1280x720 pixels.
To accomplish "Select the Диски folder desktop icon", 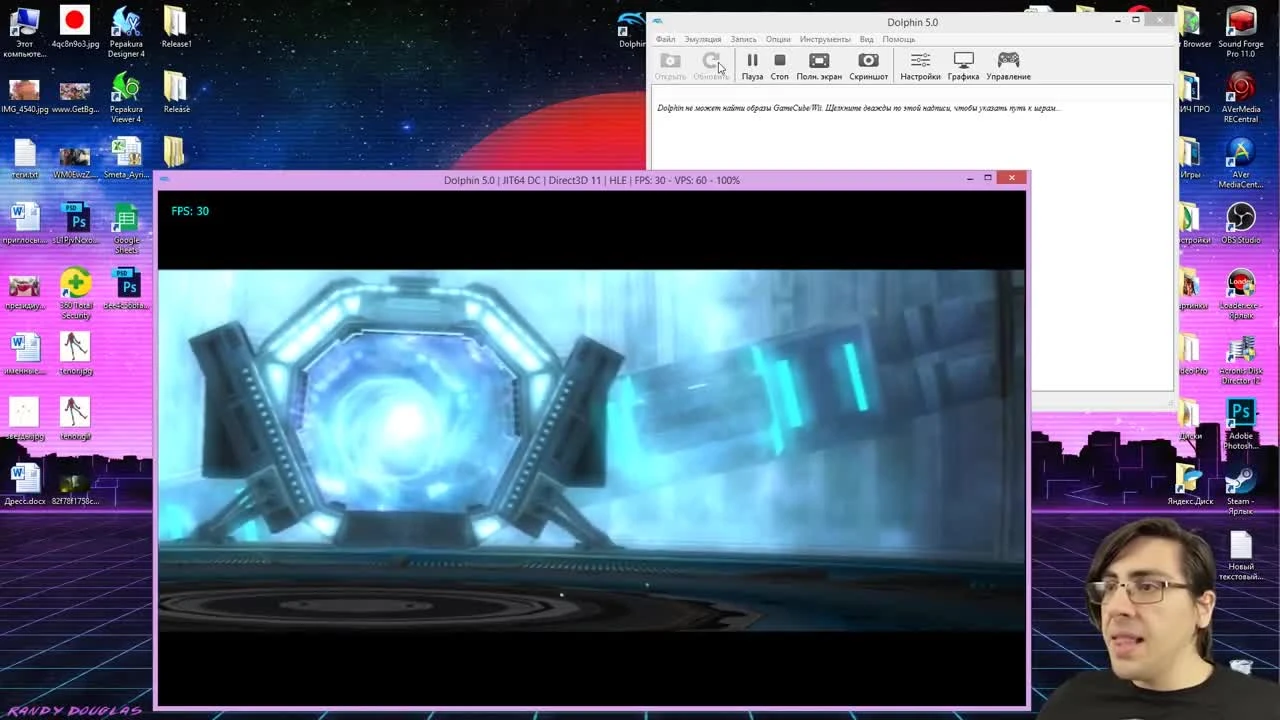I will click(x=1190, y=419).
